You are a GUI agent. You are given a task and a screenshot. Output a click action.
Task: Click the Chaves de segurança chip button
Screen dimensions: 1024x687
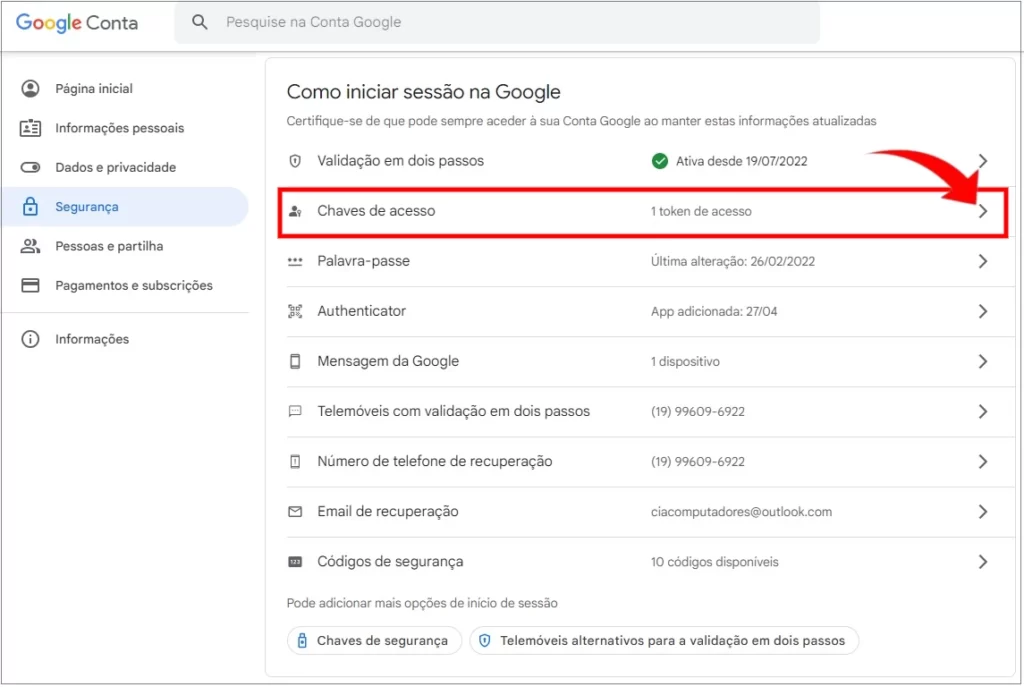click(374, 641)
